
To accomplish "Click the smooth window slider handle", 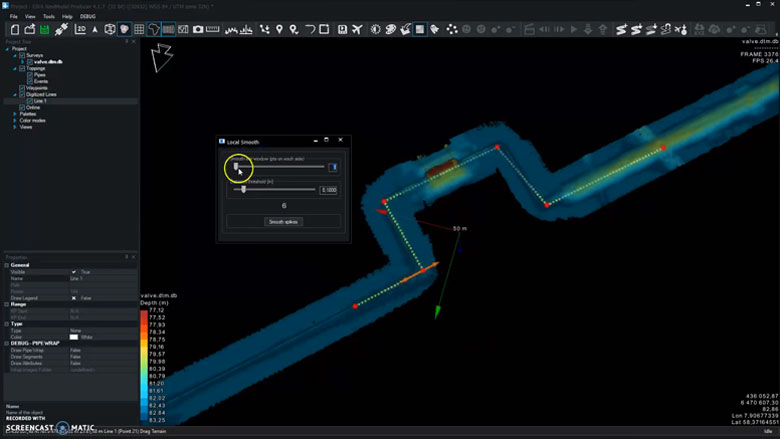I will pos(237,167).
